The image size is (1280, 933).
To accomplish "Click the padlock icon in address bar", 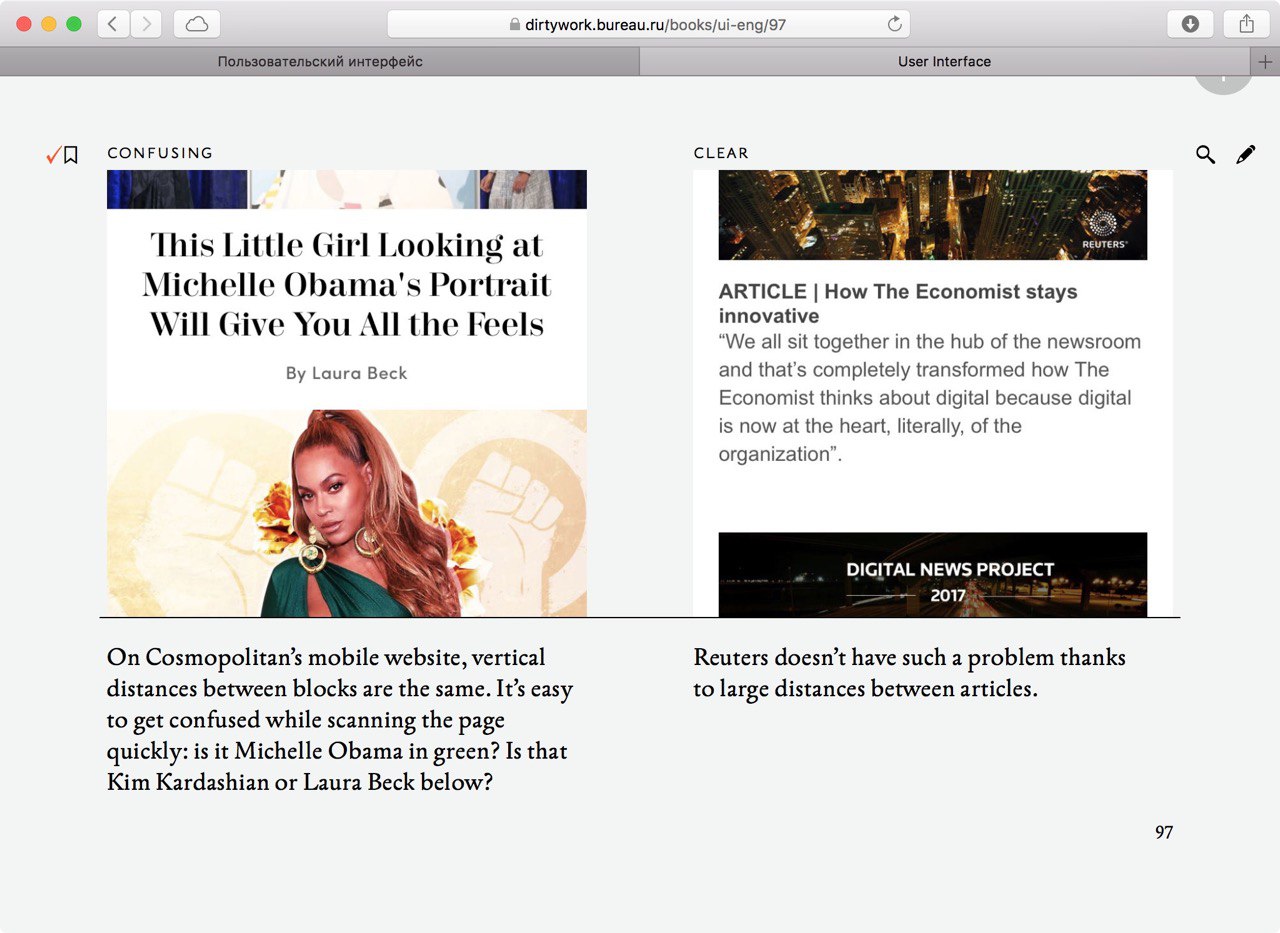I will (x=515, y=24).
